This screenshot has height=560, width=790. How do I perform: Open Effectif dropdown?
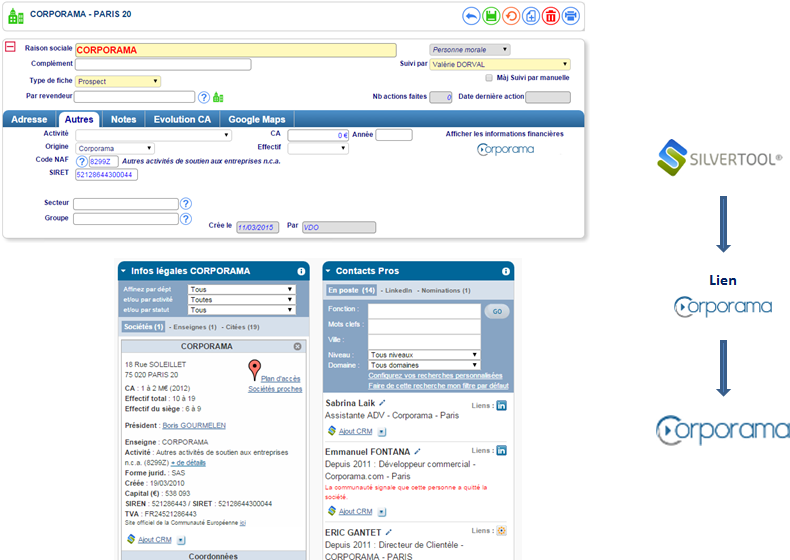tap(318, 148)
